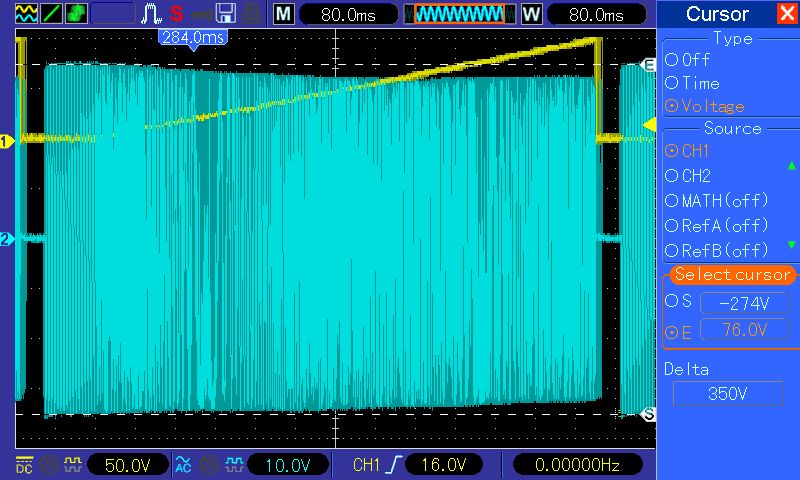
Task: Click the CH2 AC coupling icon
Action: [x=183, y=464]
